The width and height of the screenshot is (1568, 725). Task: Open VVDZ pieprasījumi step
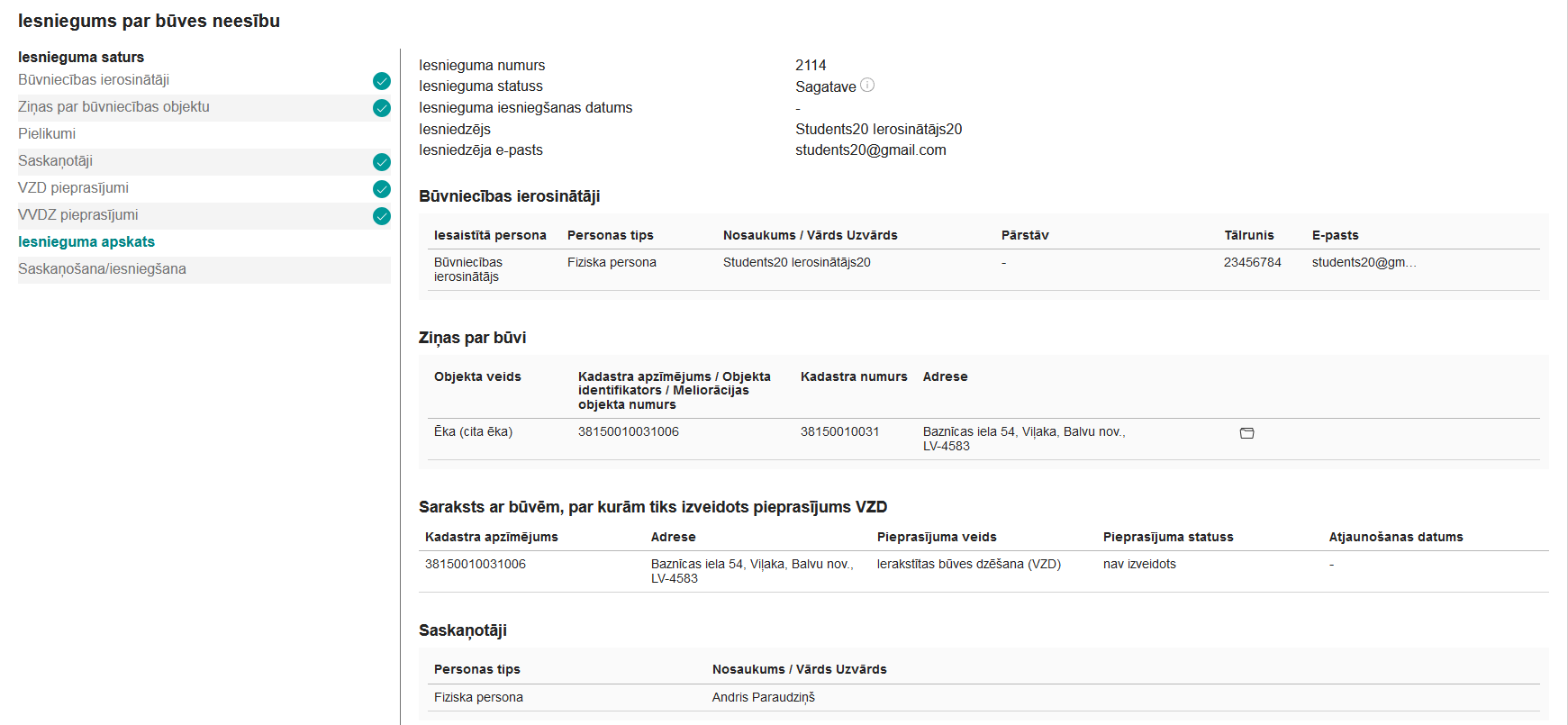tap(77, 215)
